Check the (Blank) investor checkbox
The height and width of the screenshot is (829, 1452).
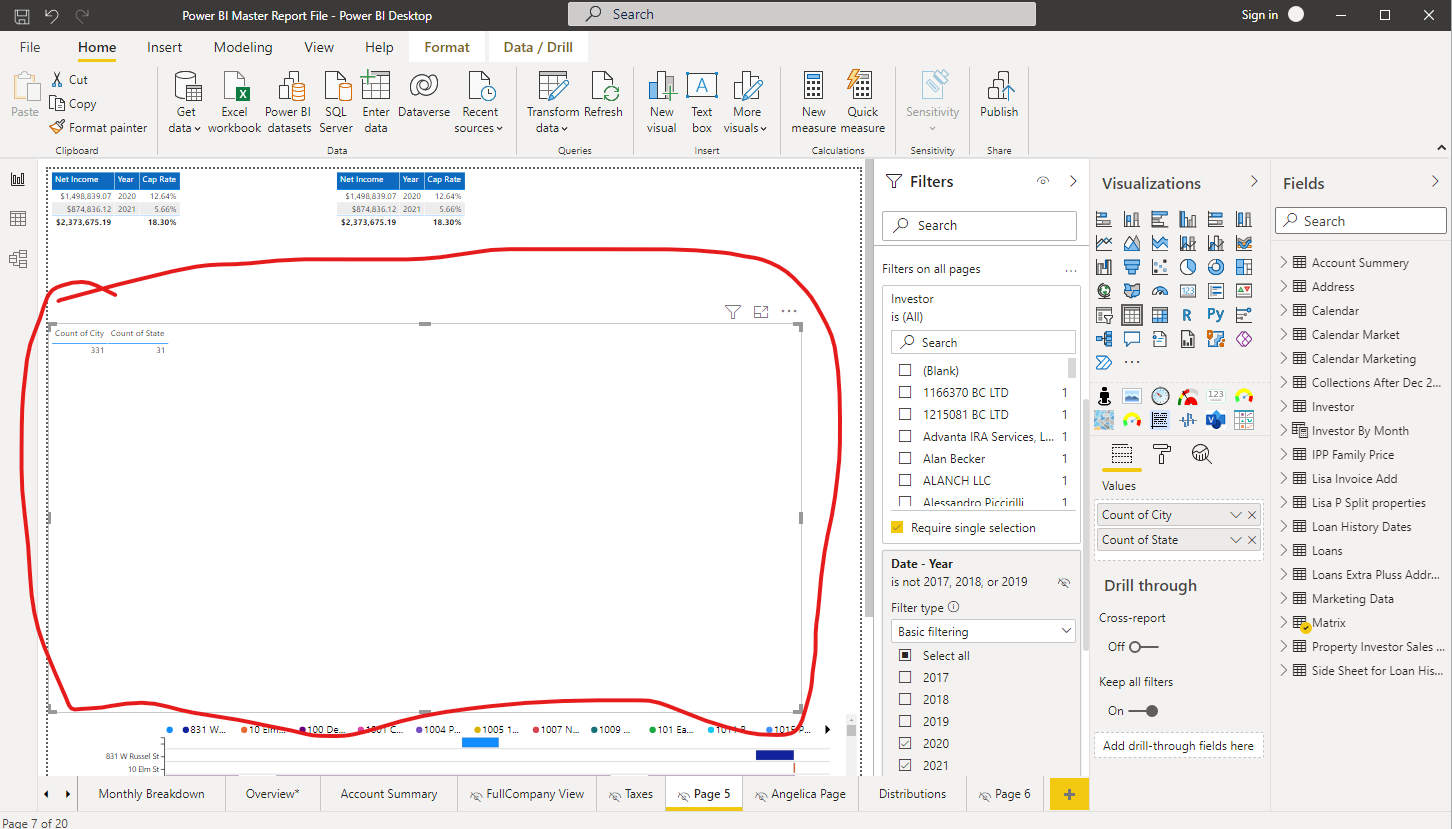(905, 370)
